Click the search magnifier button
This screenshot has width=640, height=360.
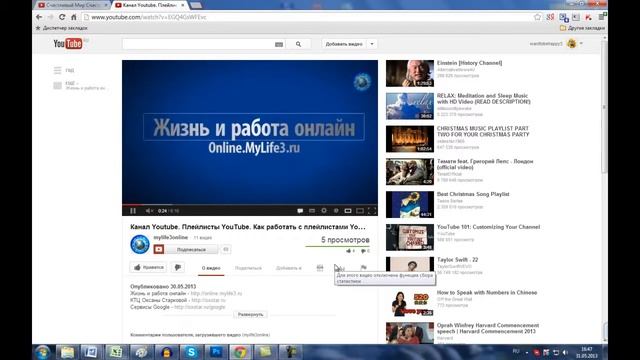tap(298, 44)
